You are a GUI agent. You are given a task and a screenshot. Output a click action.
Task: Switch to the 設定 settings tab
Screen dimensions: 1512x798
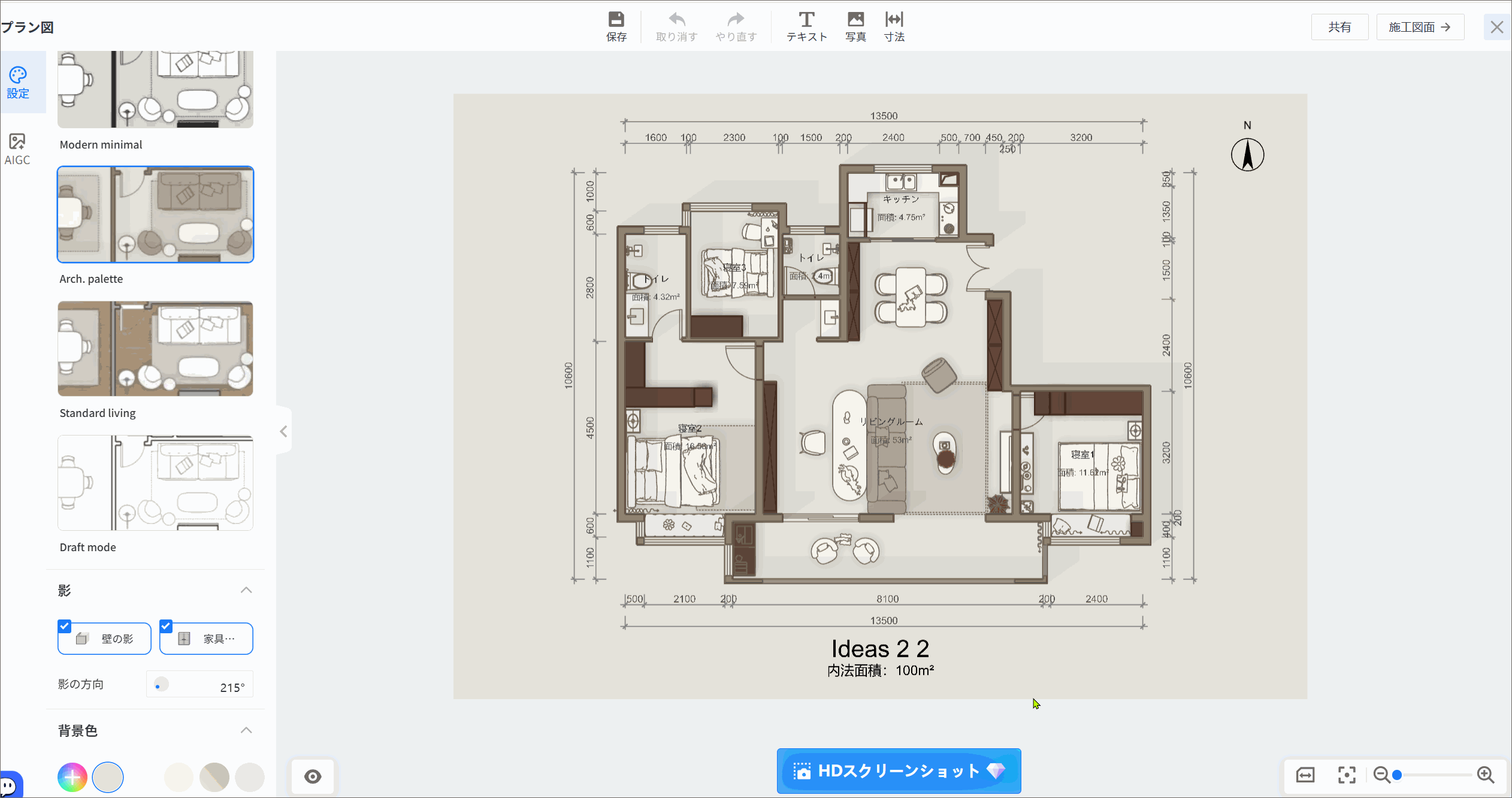(x=18, y=83)
